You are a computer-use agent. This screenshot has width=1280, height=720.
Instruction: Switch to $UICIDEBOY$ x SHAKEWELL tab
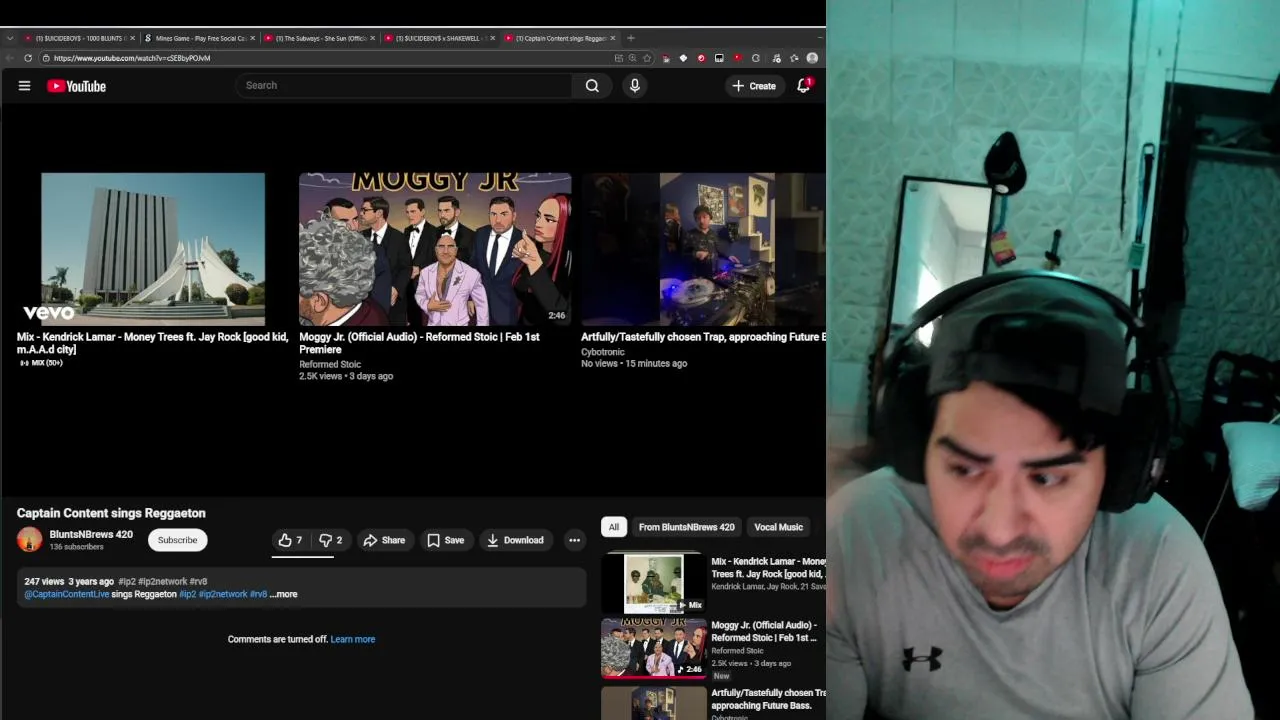tap(438, 38)
